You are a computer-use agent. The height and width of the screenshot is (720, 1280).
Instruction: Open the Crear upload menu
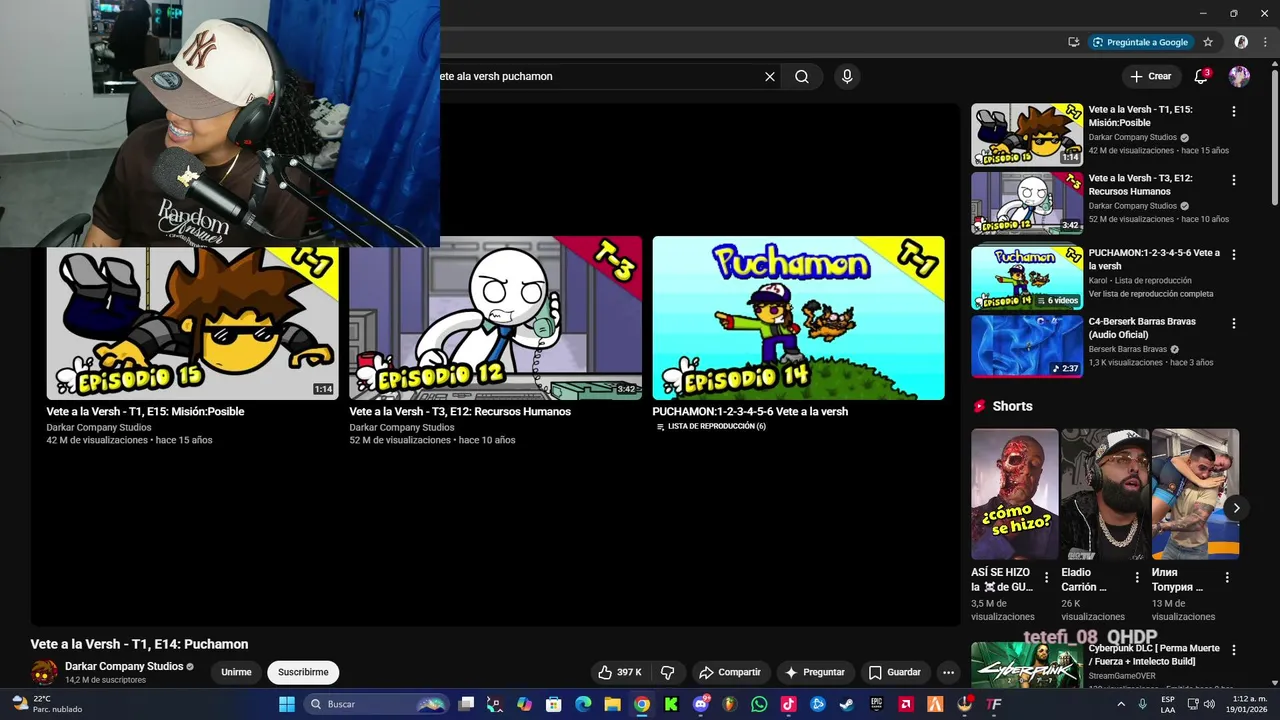(1150, 76)
